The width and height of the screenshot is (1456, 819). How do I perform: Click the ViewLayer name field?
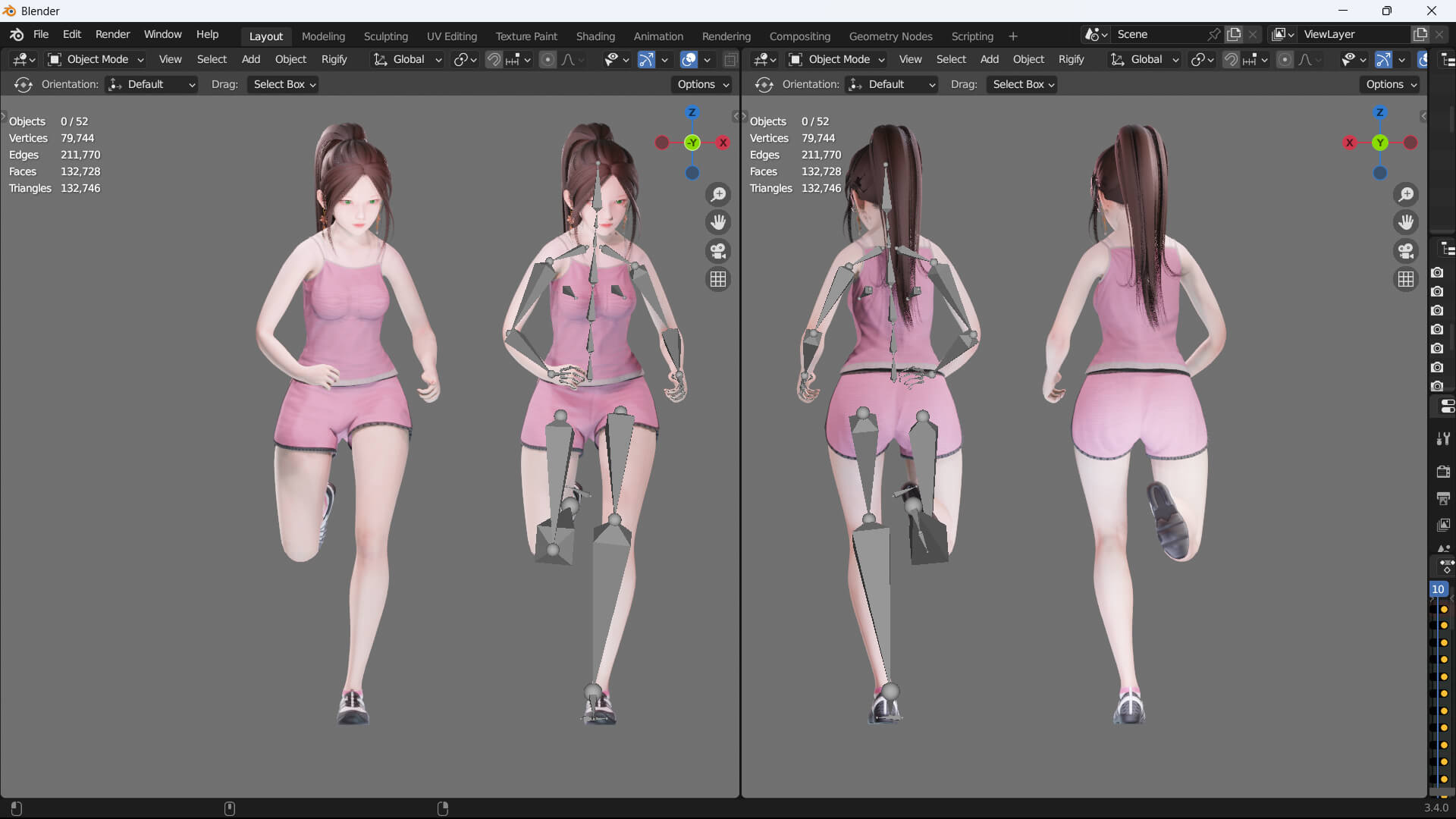point(1354,34)
